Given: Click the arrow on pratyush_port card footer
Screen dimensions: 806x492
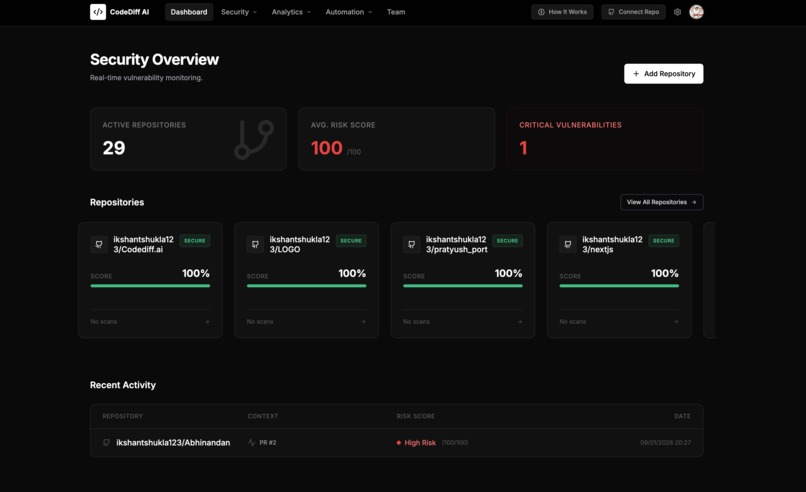Looking at the screenshot, I should click(x=520, y=322).
